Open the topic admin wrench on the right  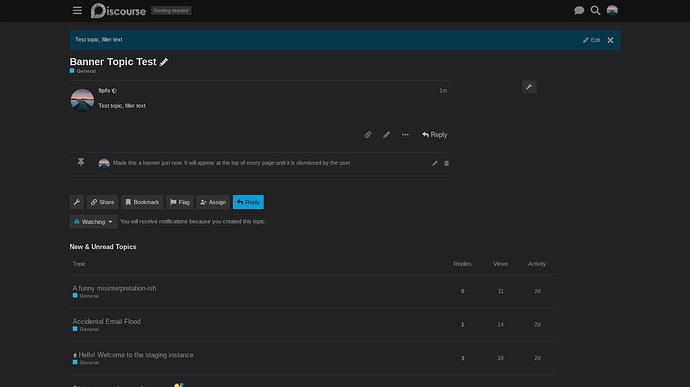click(x=529, y=87)
